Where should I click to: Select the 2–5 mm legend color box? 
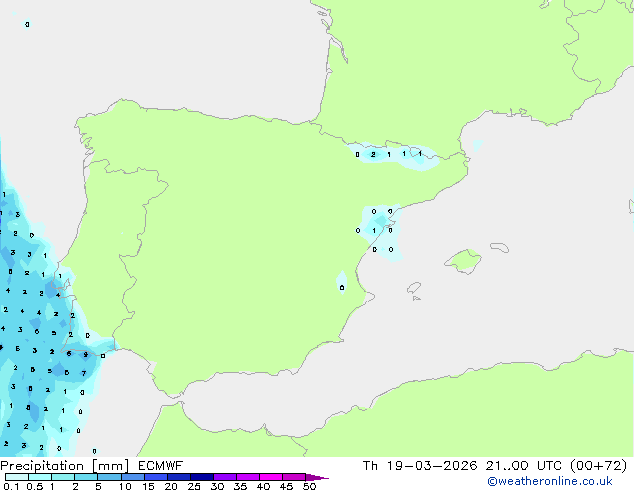click(86, 477)
